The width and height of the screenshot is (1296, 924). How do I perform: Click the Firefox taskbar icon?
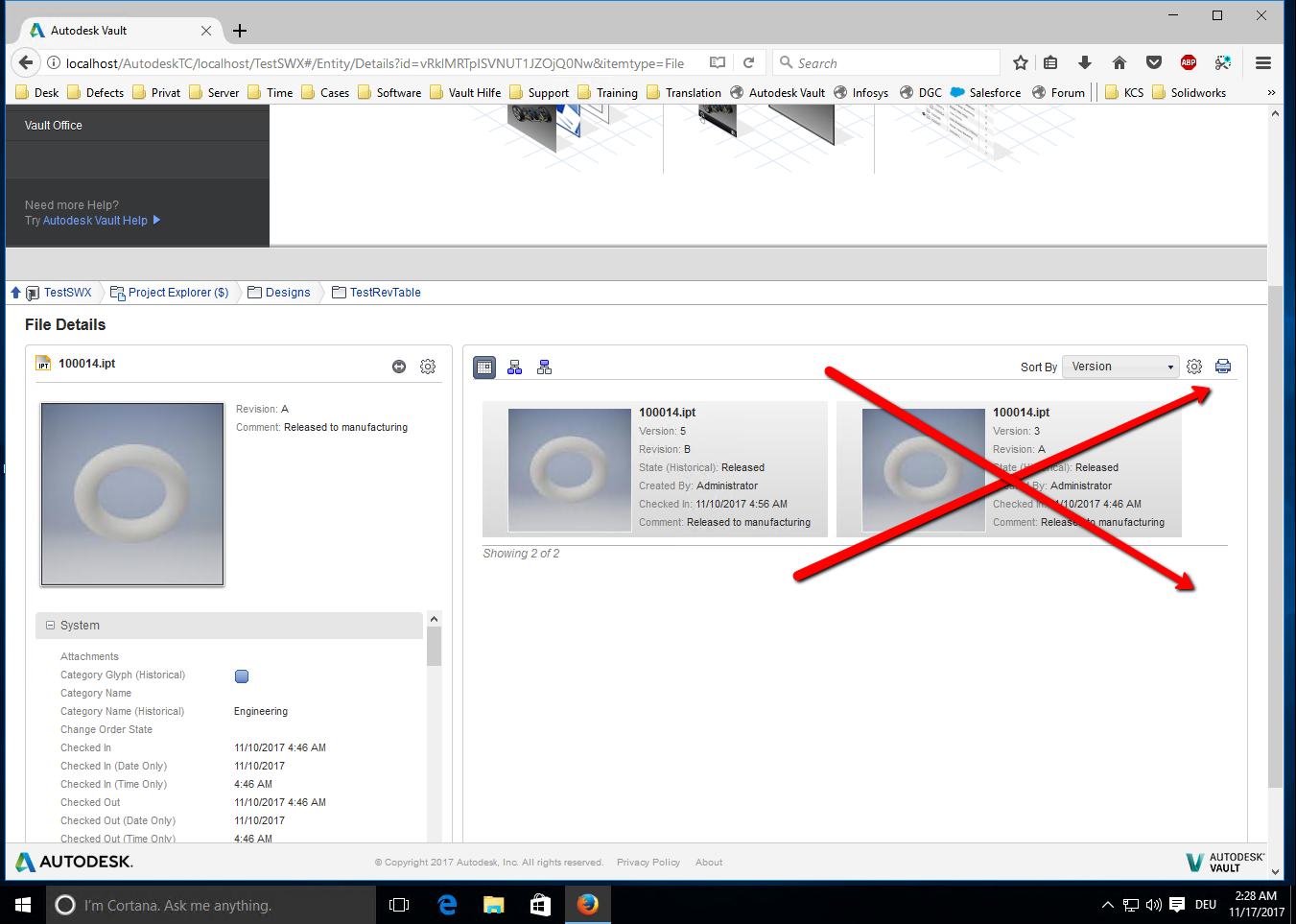pyautogui.click(x=588, y=905)
